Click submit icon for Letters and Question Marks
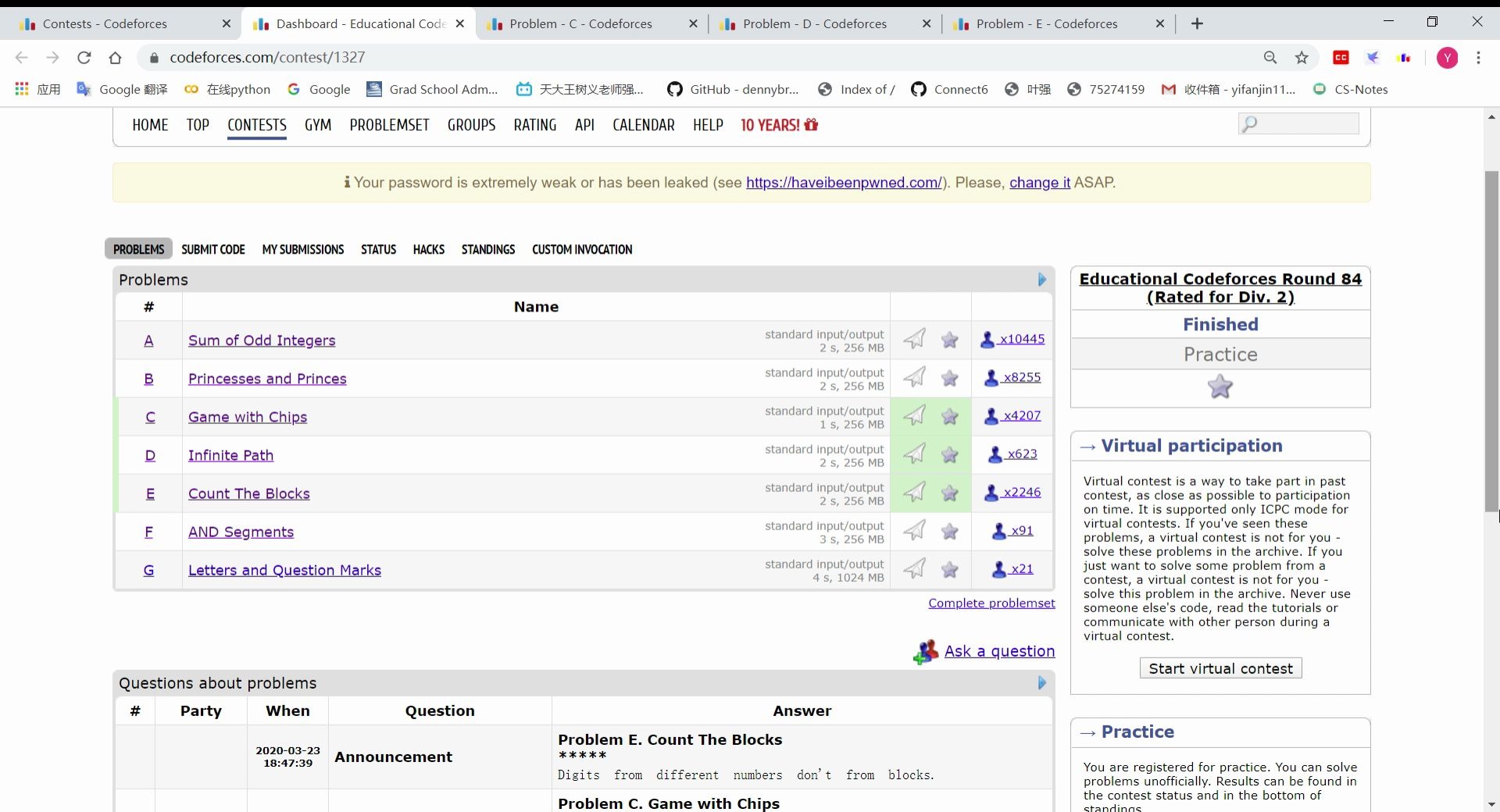Image resolution: width=1500 pixels, height=812 pixels. point(914,568)
